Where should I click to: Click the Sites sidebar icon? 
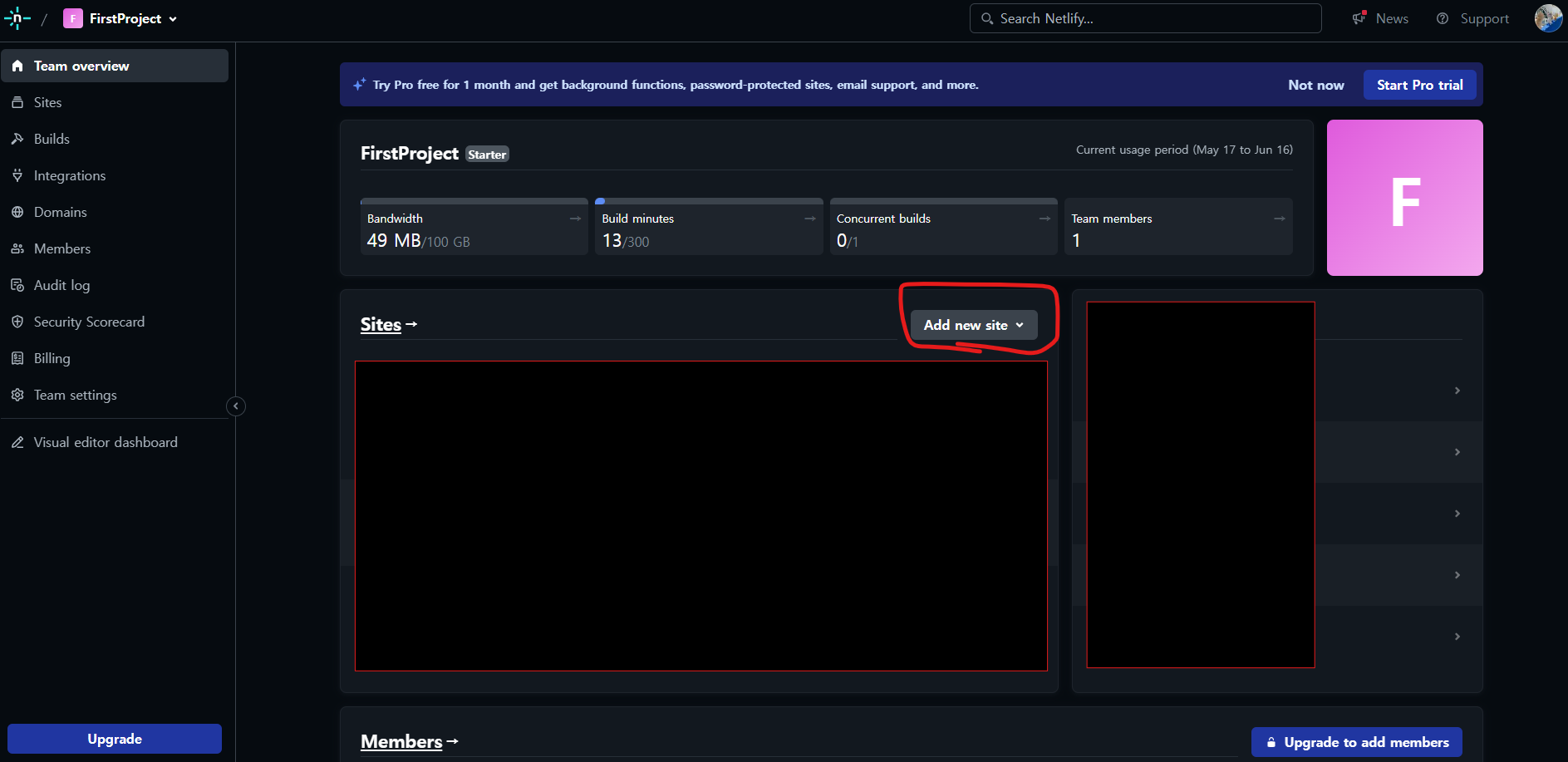[17, 102]
